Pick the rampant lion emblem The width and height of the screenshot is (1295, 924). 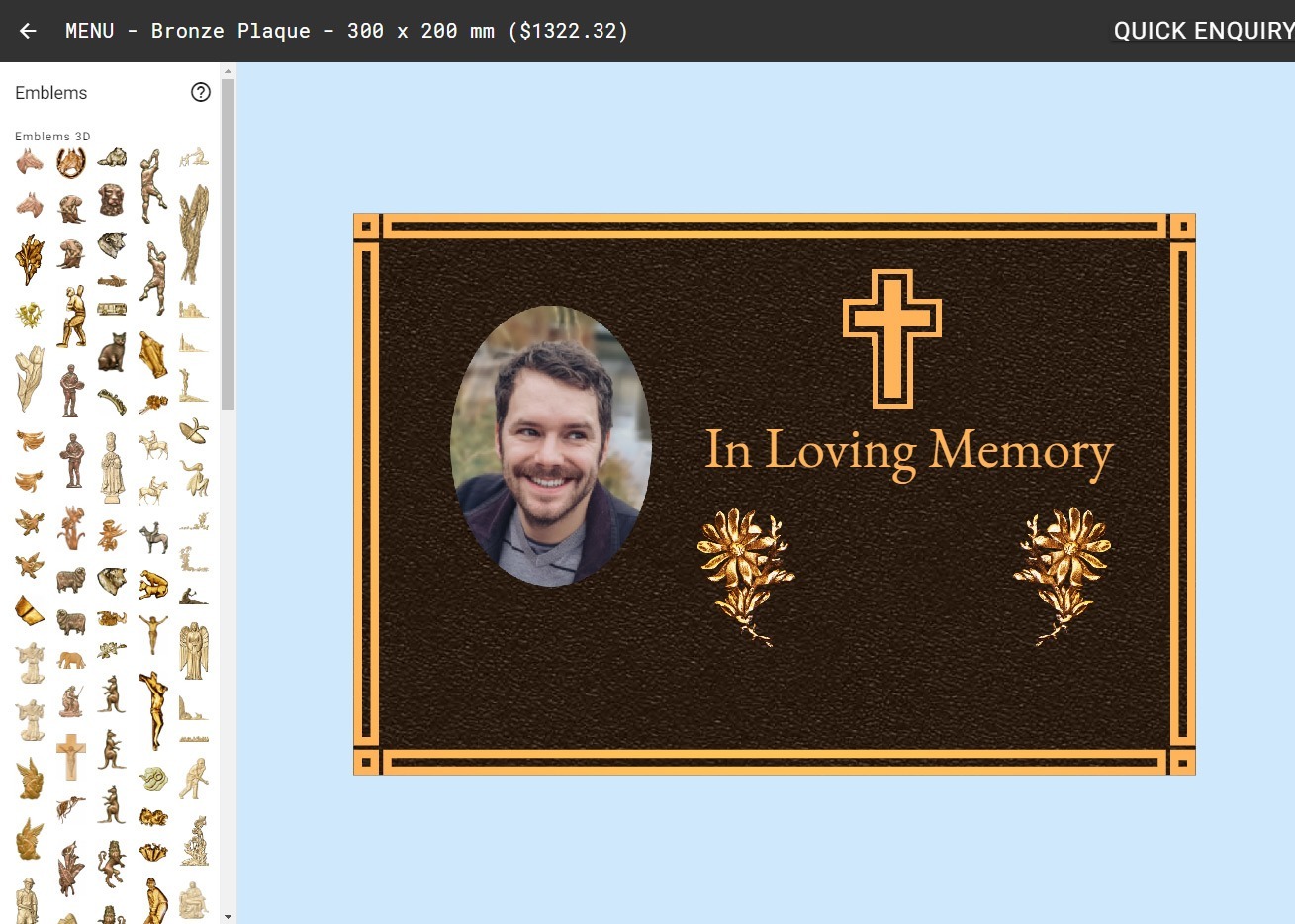click(x=112, y=864)
